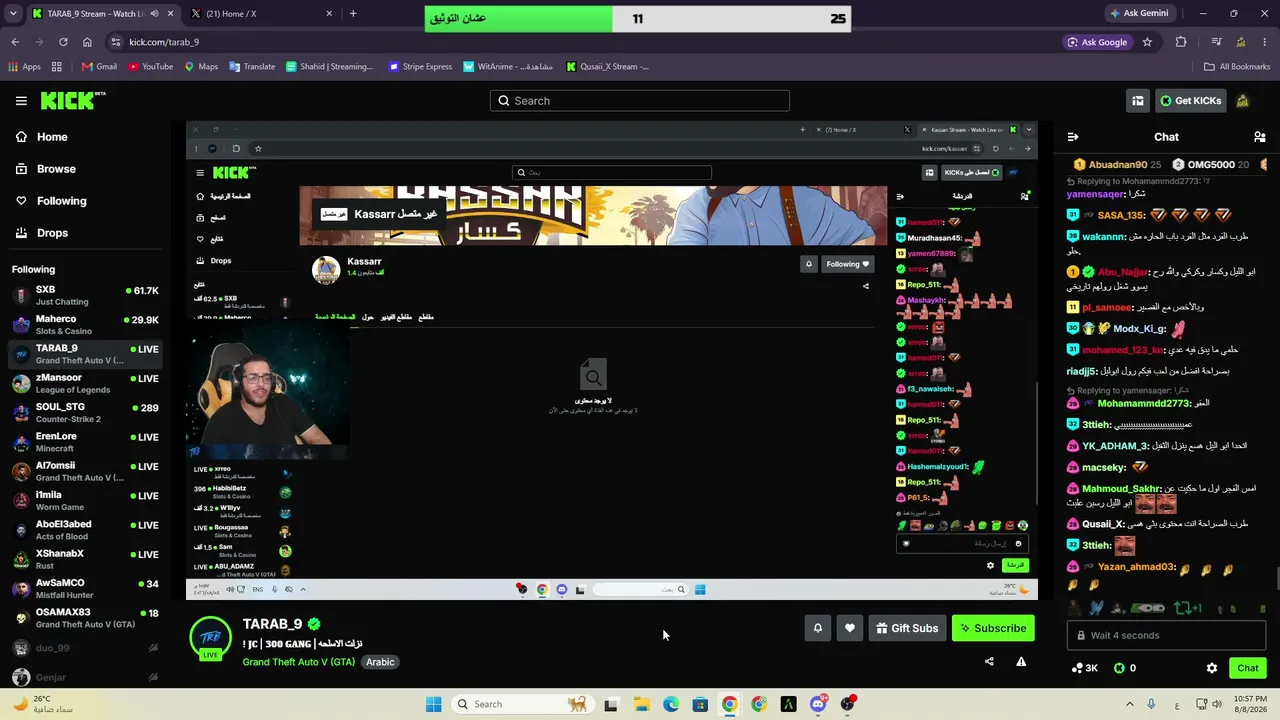
Task: Open the Apps shortcut in bookmarks bar
Action: [24, 67]
